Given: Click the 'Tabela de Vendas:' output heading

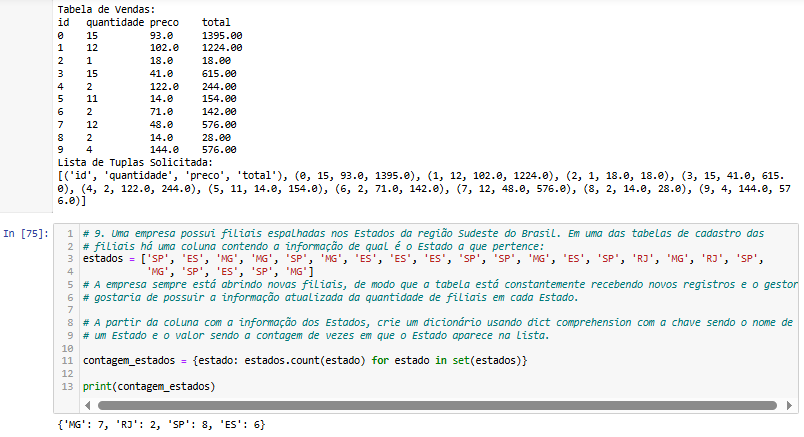Looking at the screenshot, I should (x=106, y=9).
